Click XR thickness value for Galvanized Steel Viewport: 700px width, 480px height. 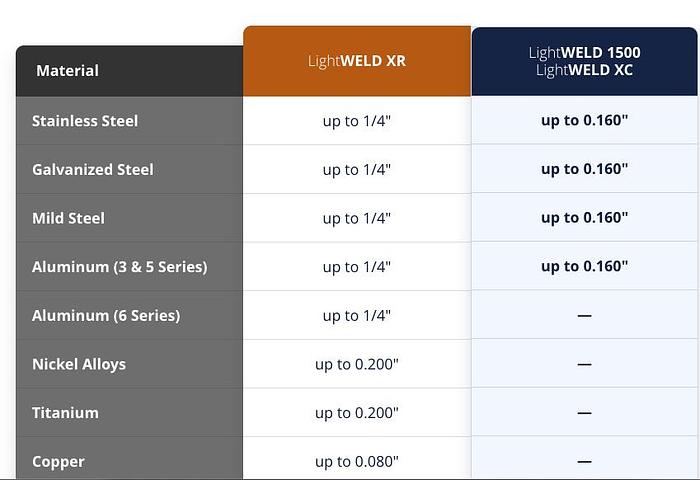(357, 170)
